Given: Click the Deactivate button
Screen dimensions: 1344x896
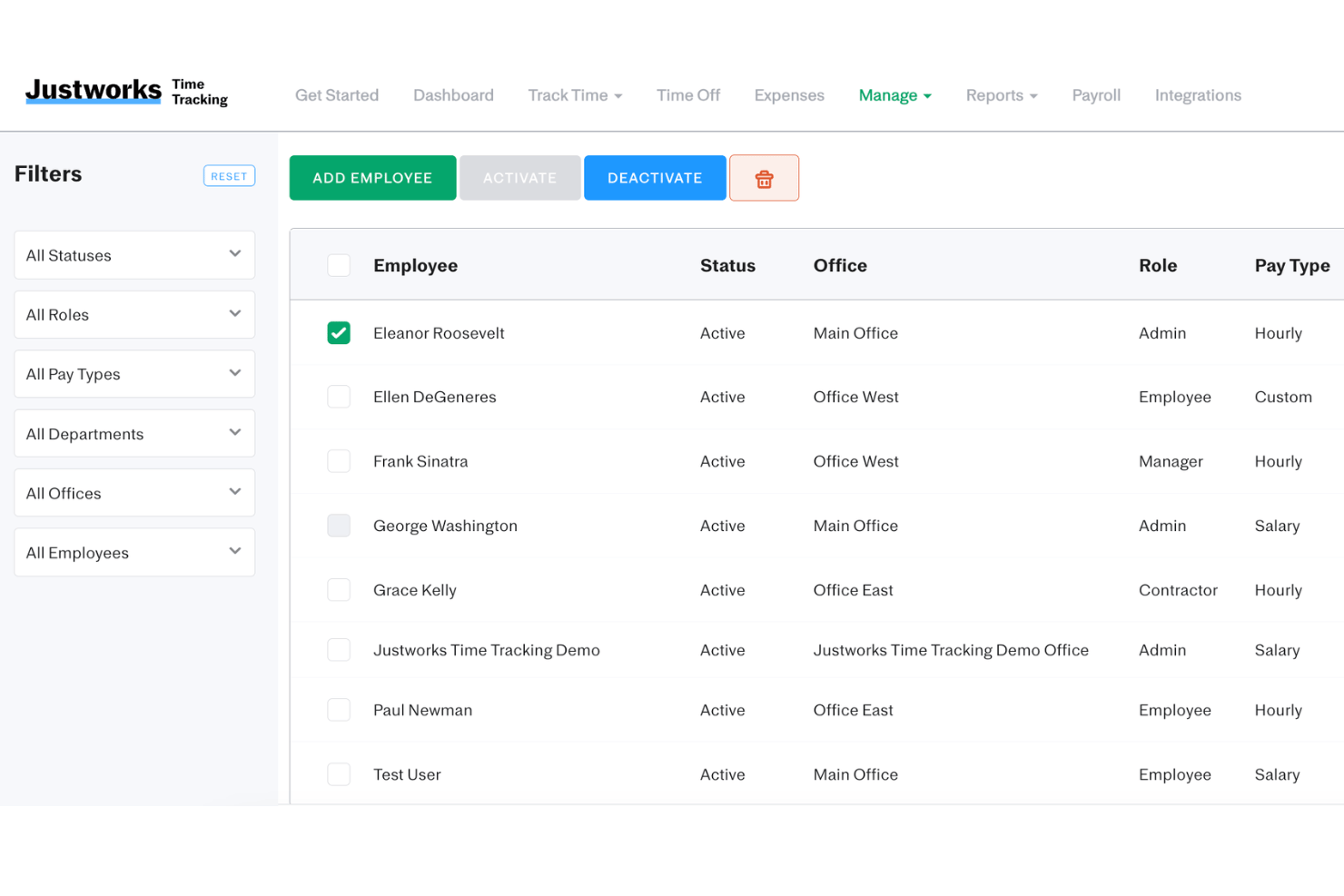Looking at the screenshot, I should 655,178.
